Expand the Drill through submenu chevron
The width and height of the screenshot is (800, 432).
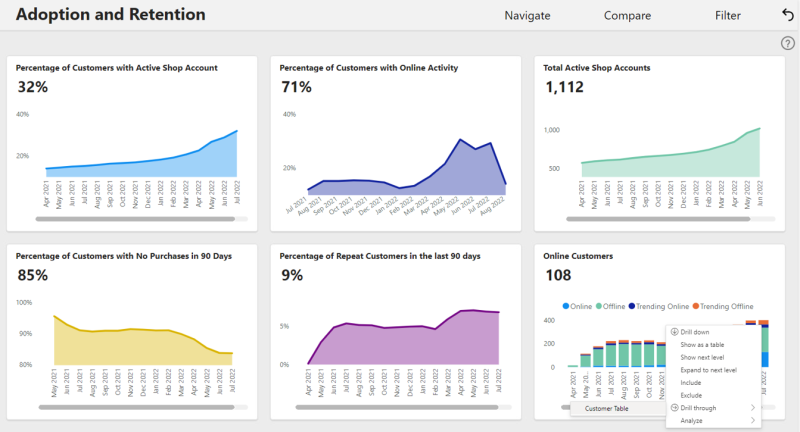[753, 408]
